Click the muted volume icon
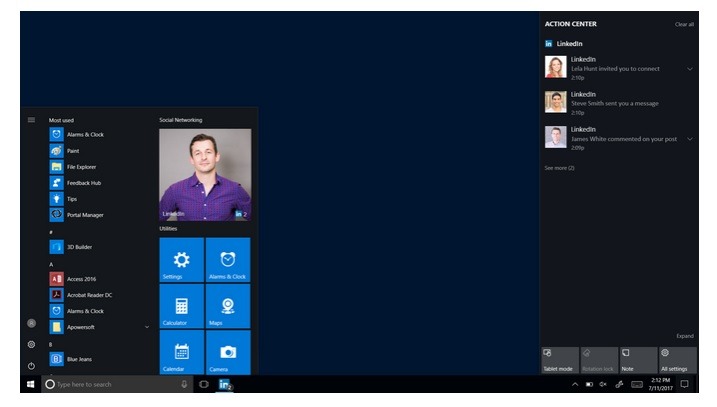 pos(603,385)
